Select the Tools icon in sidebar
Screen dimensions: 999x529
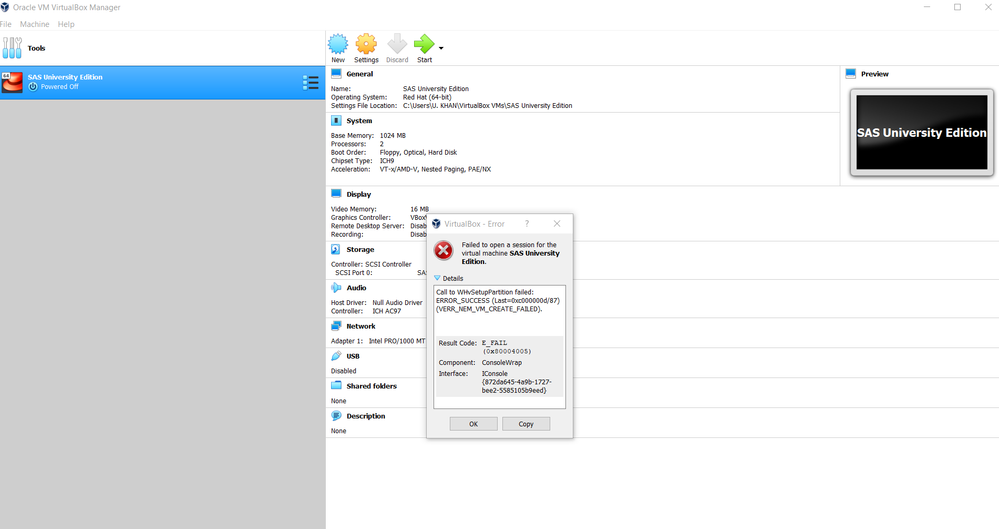click(x=12, y=48)
